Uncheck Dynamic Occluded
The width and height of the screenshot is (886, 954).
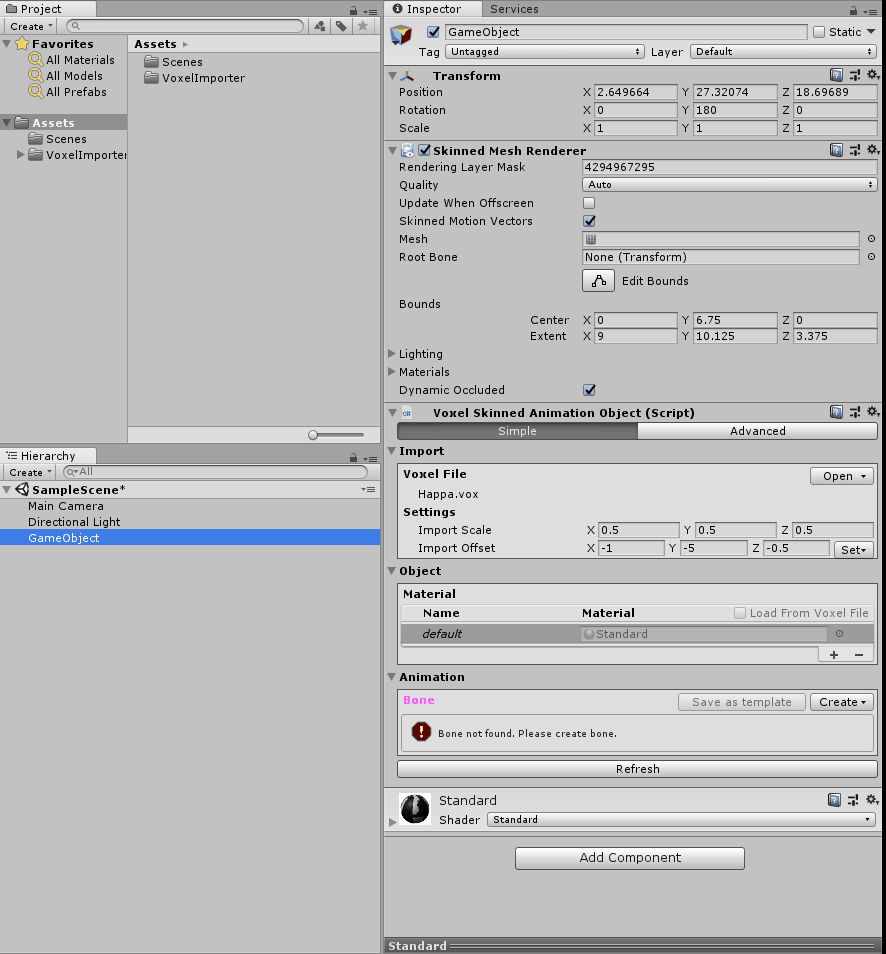tap(589, 389)
